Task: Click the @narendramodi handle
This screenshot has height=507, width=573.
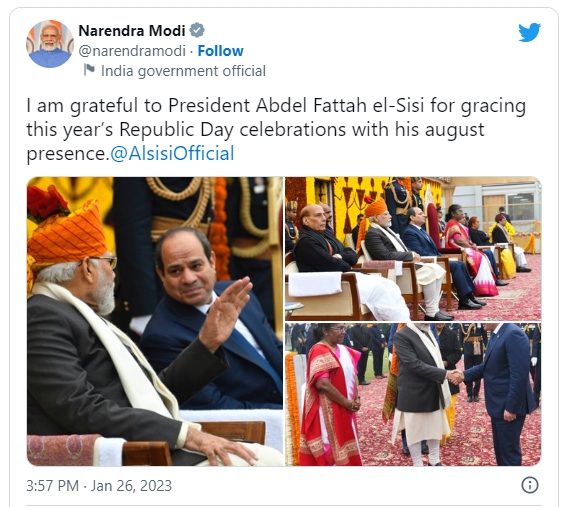Action: [132, 51]
